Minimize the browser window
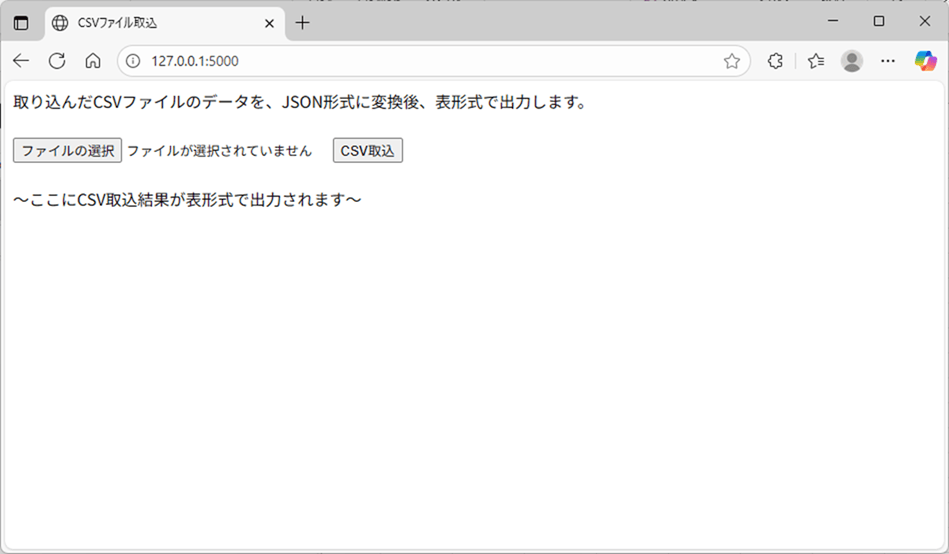Screen dimensions: 949x554 (833, 21)
